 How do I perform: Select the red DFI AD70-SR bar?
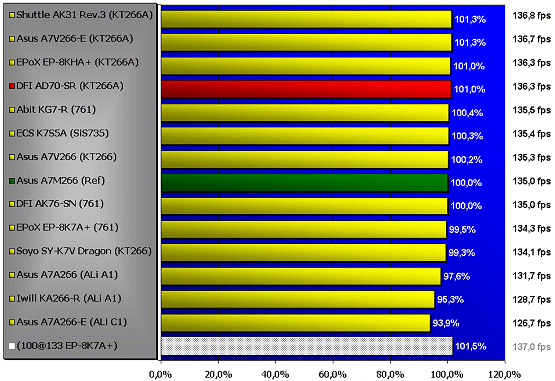[x=306, y=89]
